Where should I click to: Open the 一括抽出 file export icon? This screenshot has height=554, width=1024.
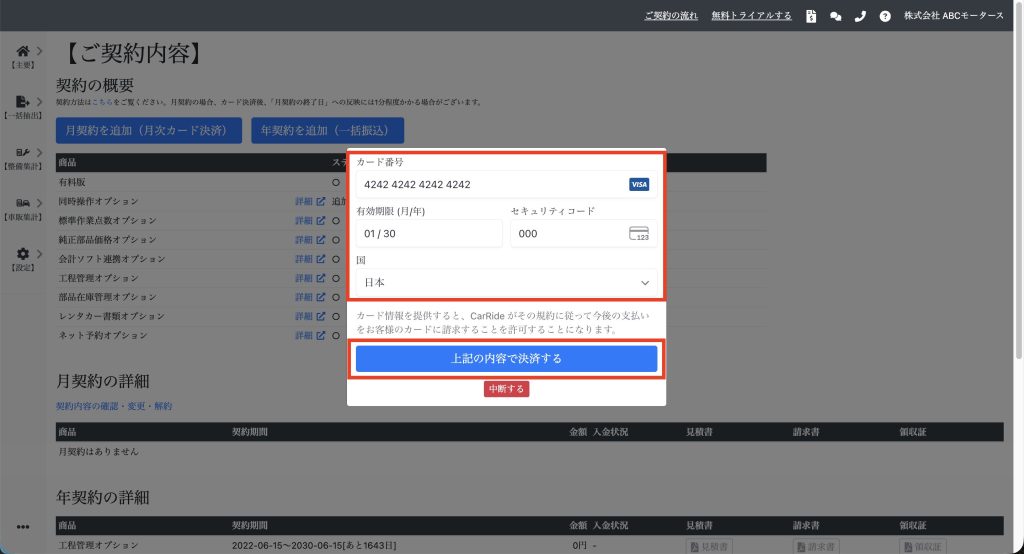[22, 101]
